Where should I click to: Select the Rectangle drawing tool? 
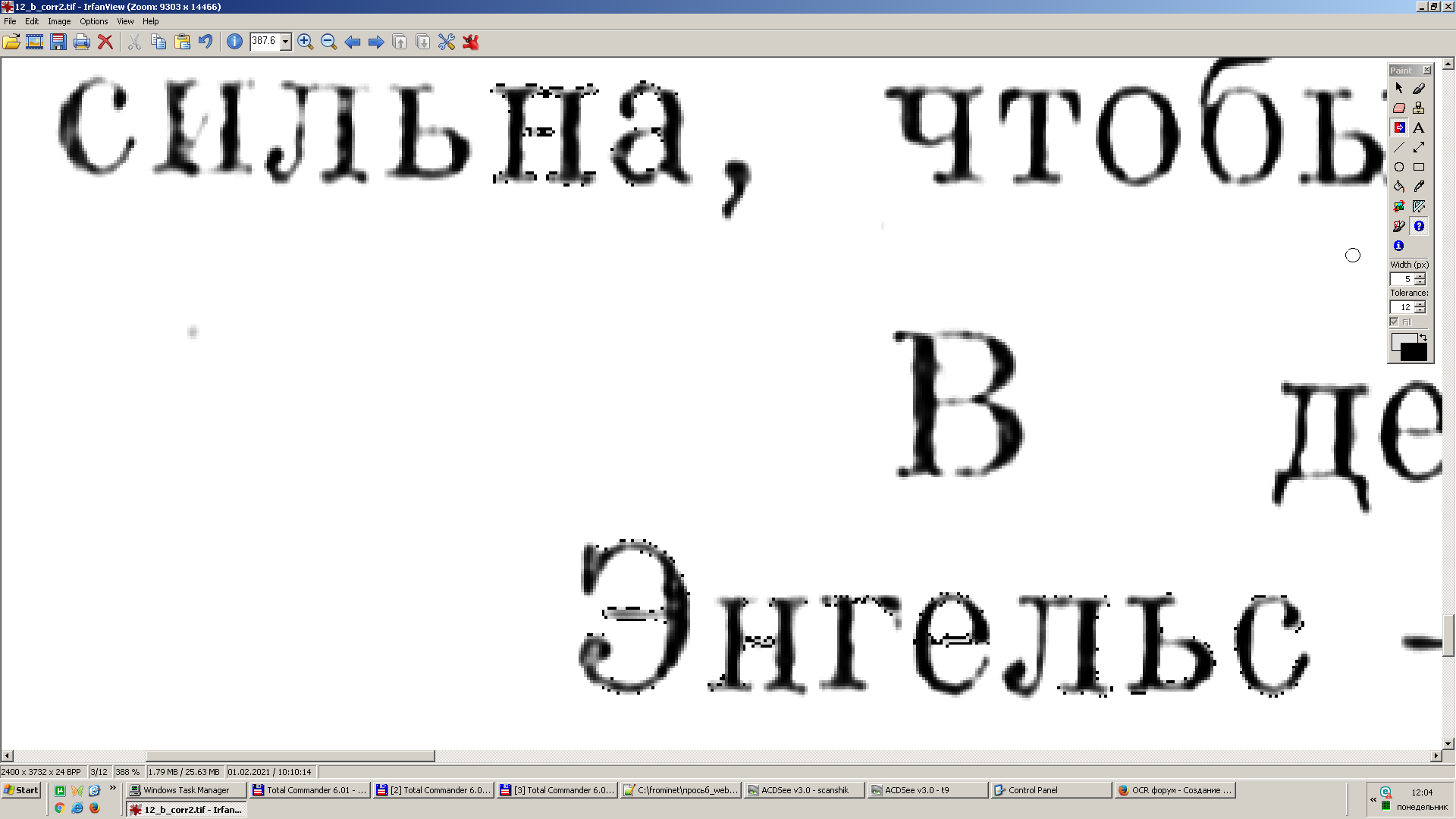[1419, 167]
